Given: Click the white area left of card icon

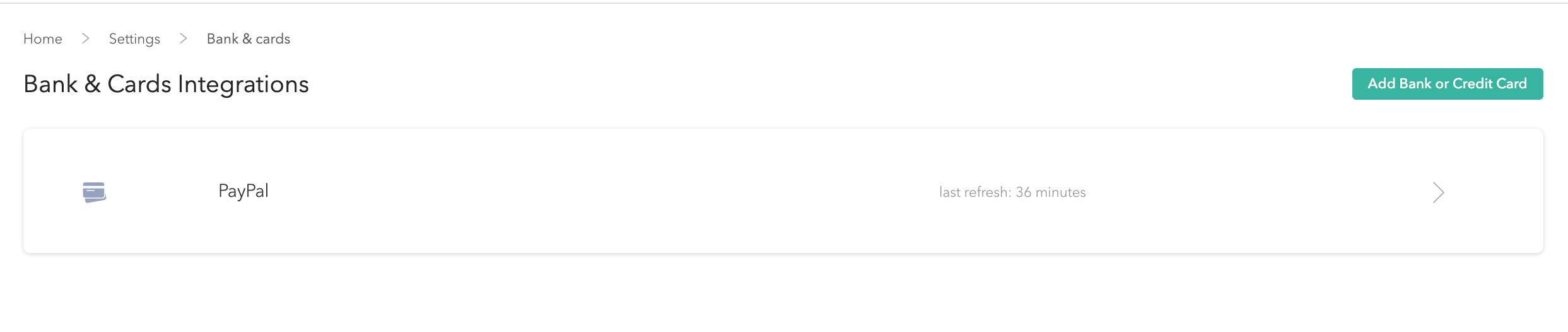Looking at the screenshot, I should coord(53,192).
